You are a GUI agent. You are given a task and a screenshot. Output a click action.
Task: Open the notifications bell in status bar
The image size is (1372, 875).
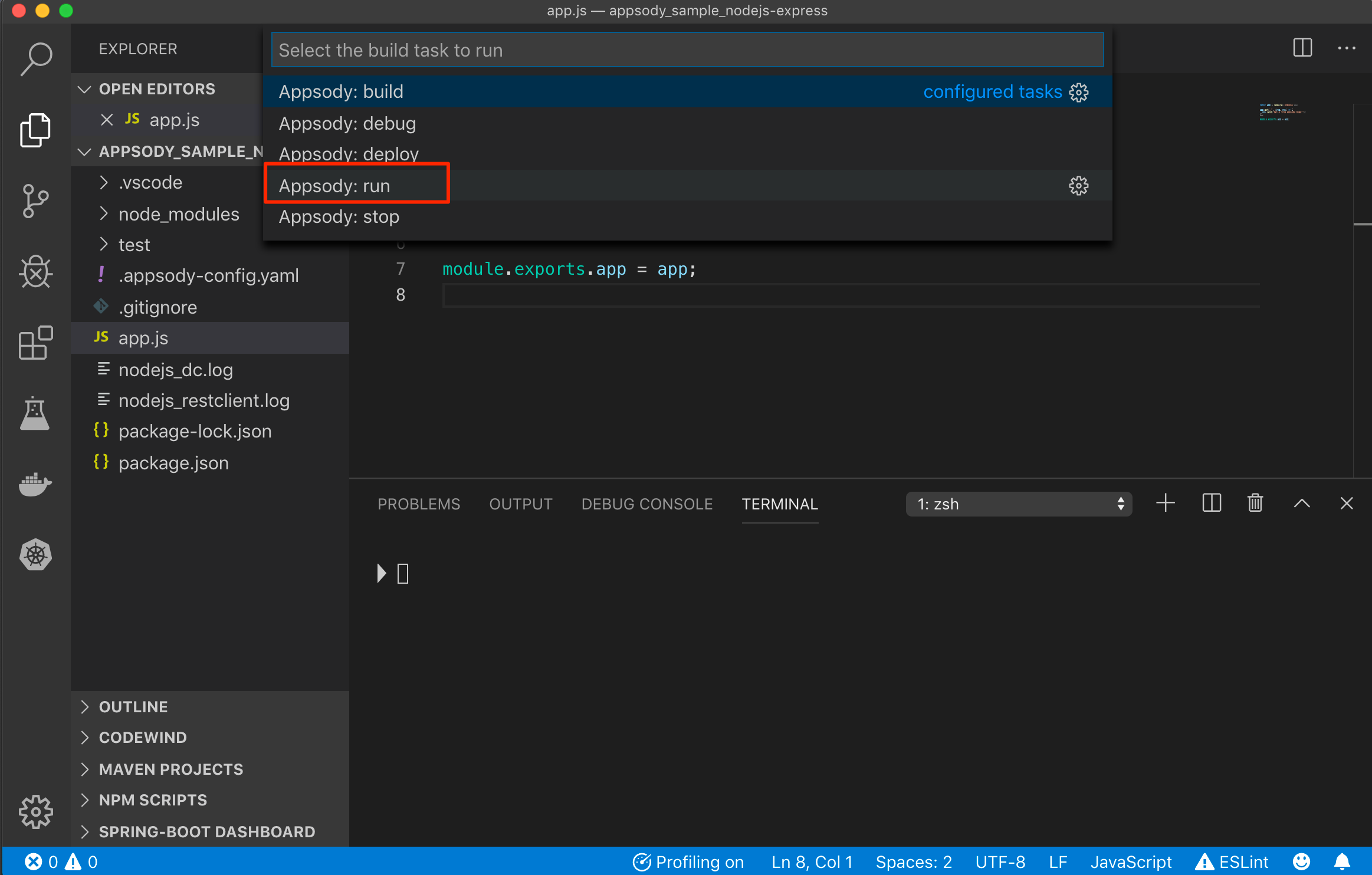[x=1342, y=862]
